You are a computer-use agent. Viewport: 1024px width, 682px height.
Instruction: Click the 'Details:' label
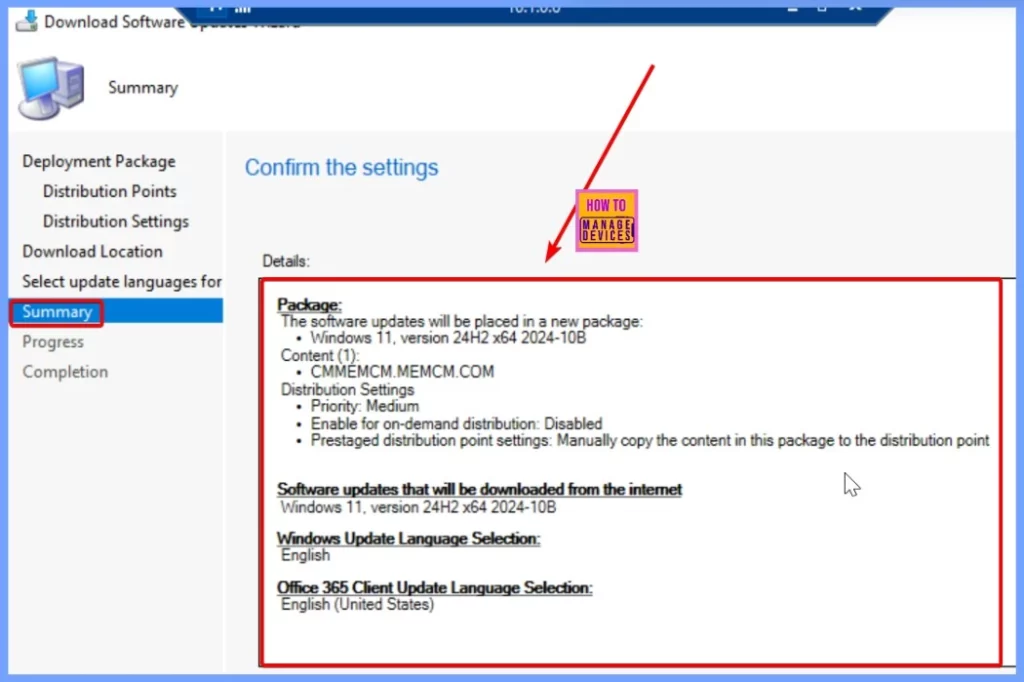286,261
